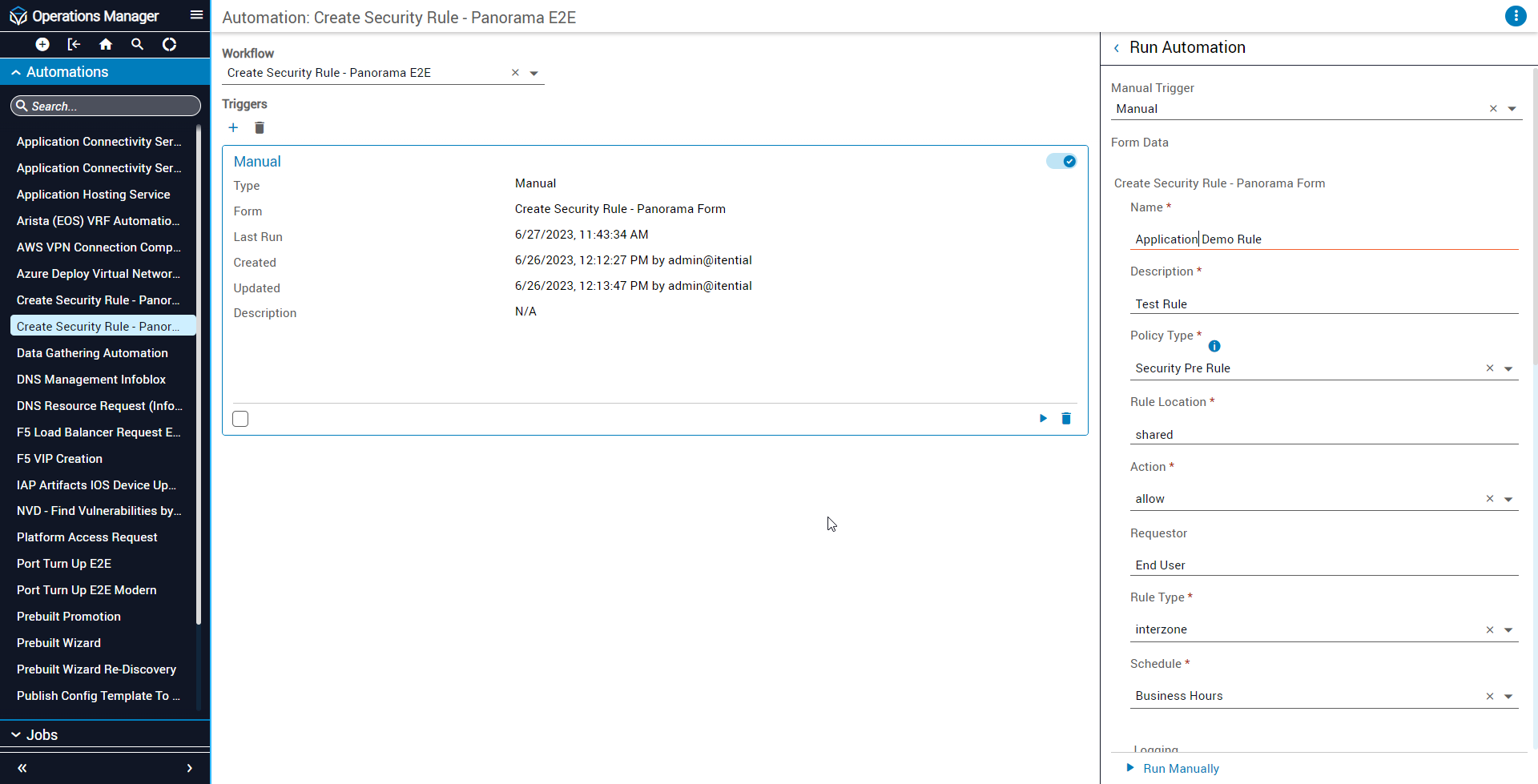Add a new trigger with the plus icon
Screen dimensions: 1538x784
[x=233, y=128]
